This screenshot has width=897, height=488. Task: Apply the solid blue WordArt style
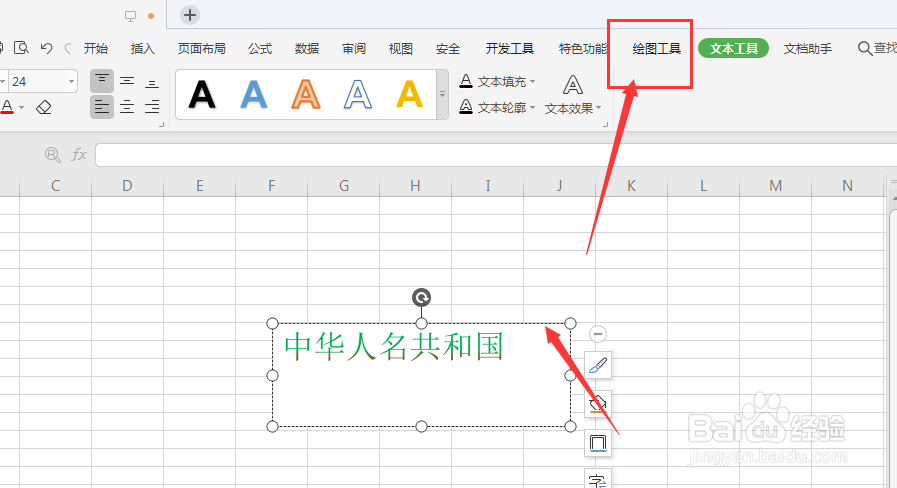coord(254,94)
